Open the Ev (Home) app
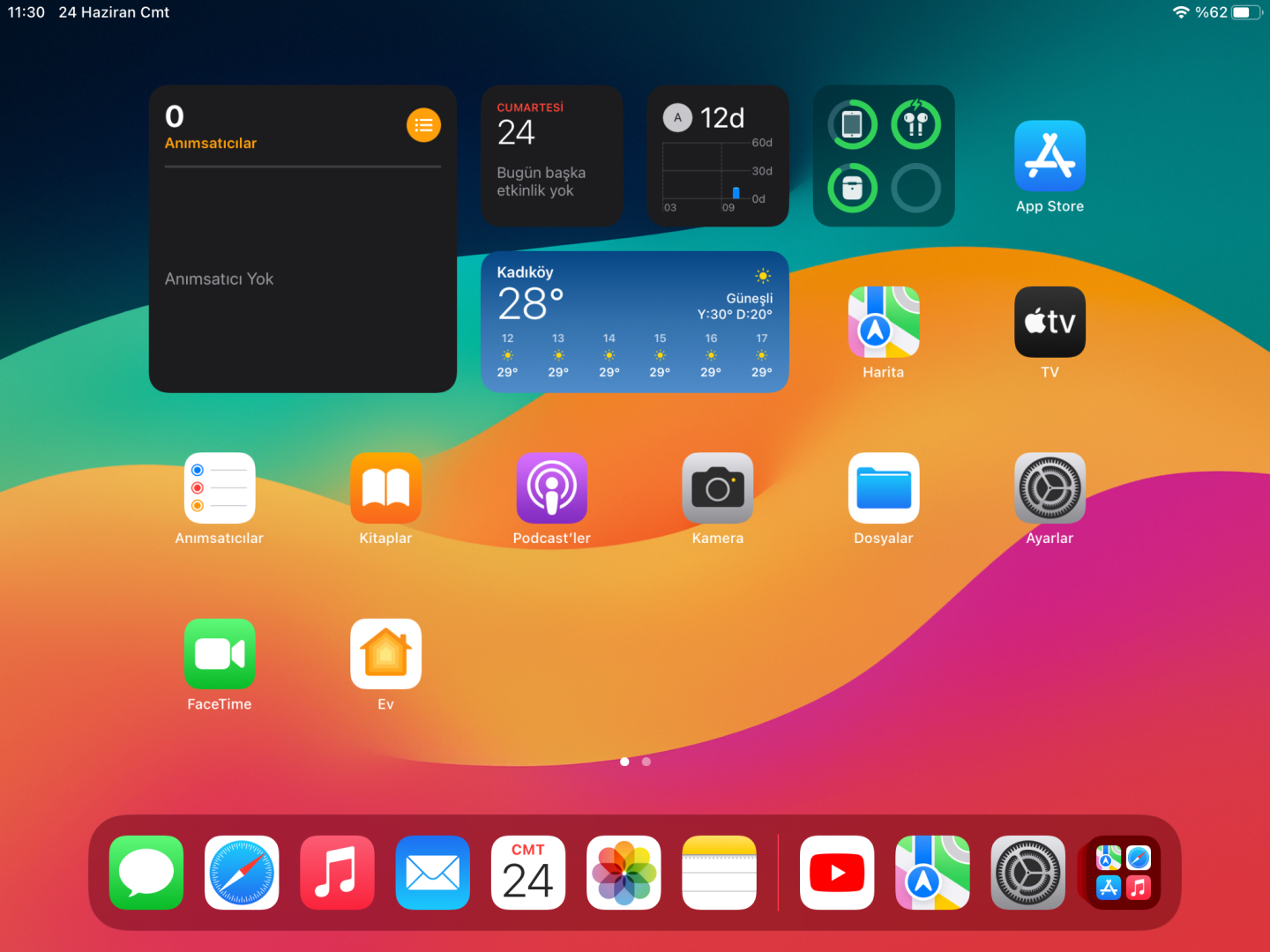Viewport: 1270px width, 952px height. point(385,654)
